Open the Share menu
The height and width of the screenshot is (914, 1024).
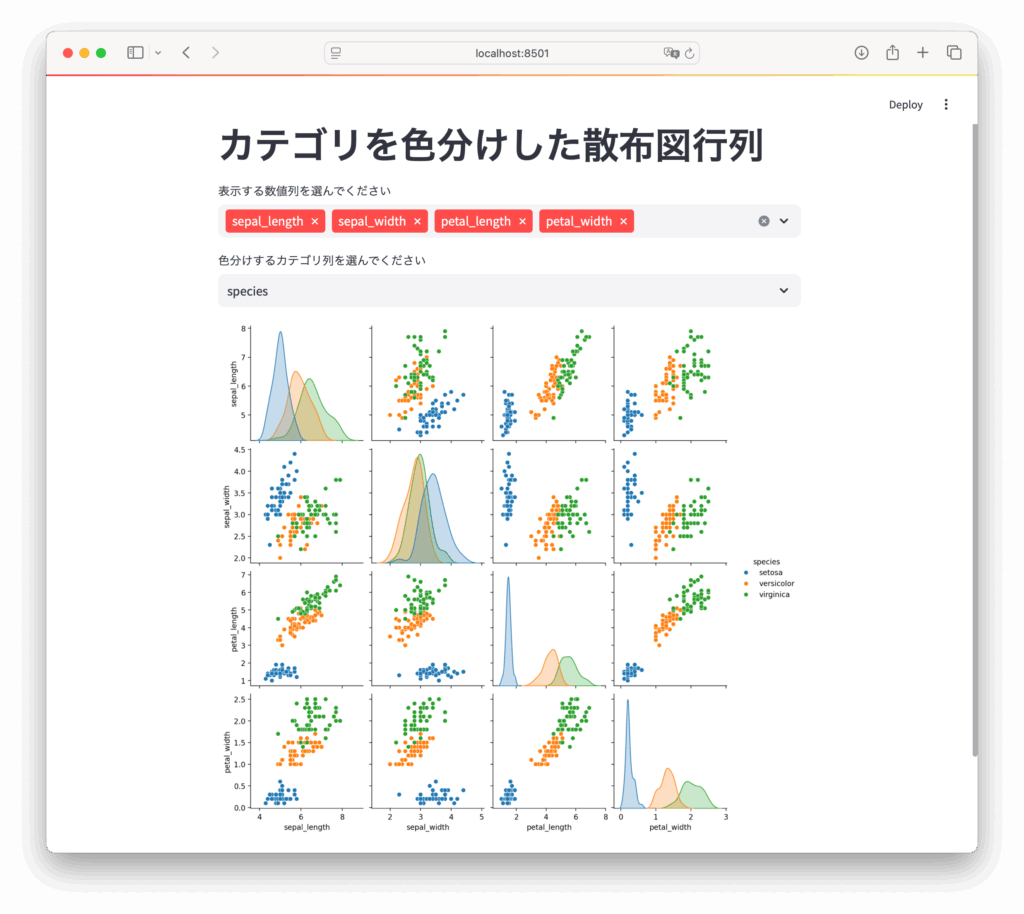pos(892,53)
